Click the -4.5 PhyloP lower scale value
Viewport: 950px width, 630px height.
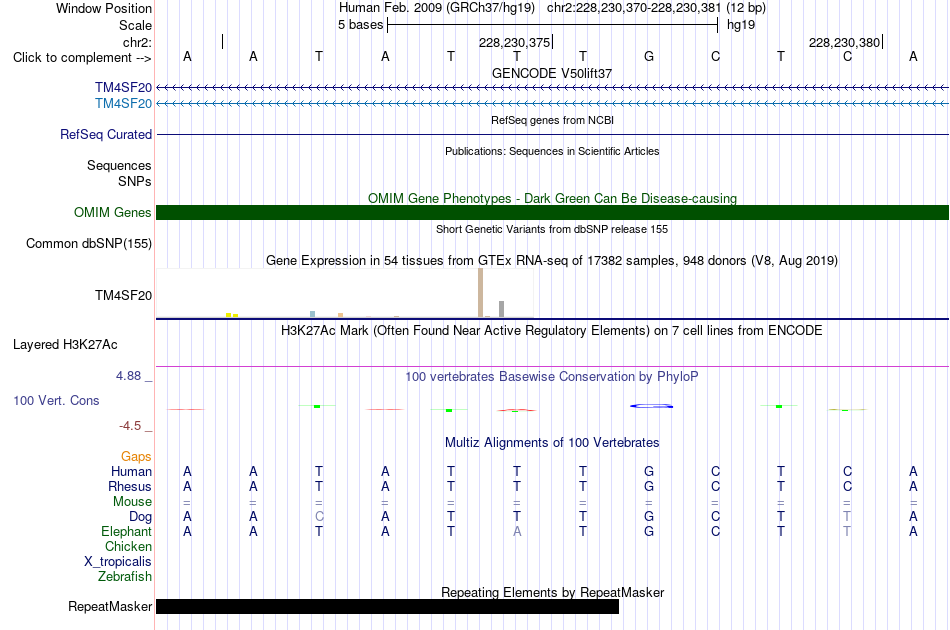[x=130, y=426]
